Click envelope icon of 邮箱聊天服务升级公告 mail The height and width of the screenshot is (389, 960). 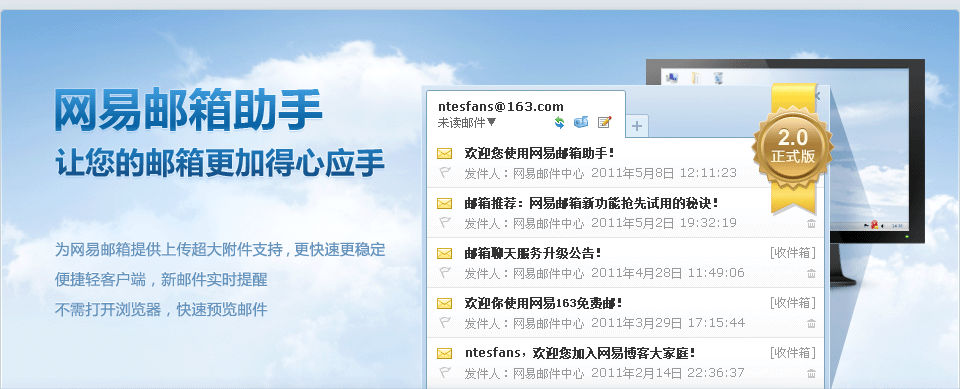444,254
